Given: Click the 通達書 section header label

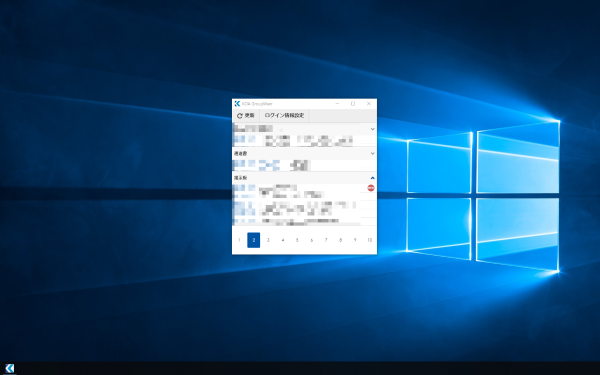Looking at the screenshot, I should pyautogui.click(x=241, y=153).
